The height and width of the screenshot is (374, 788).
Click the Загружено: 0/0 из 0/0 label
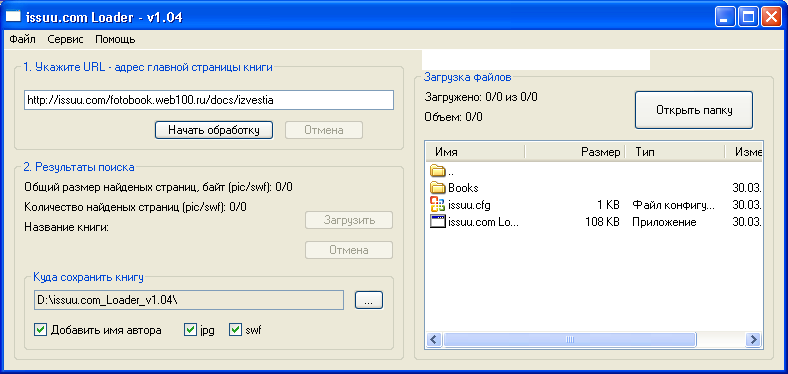click(x=481, y=97)
